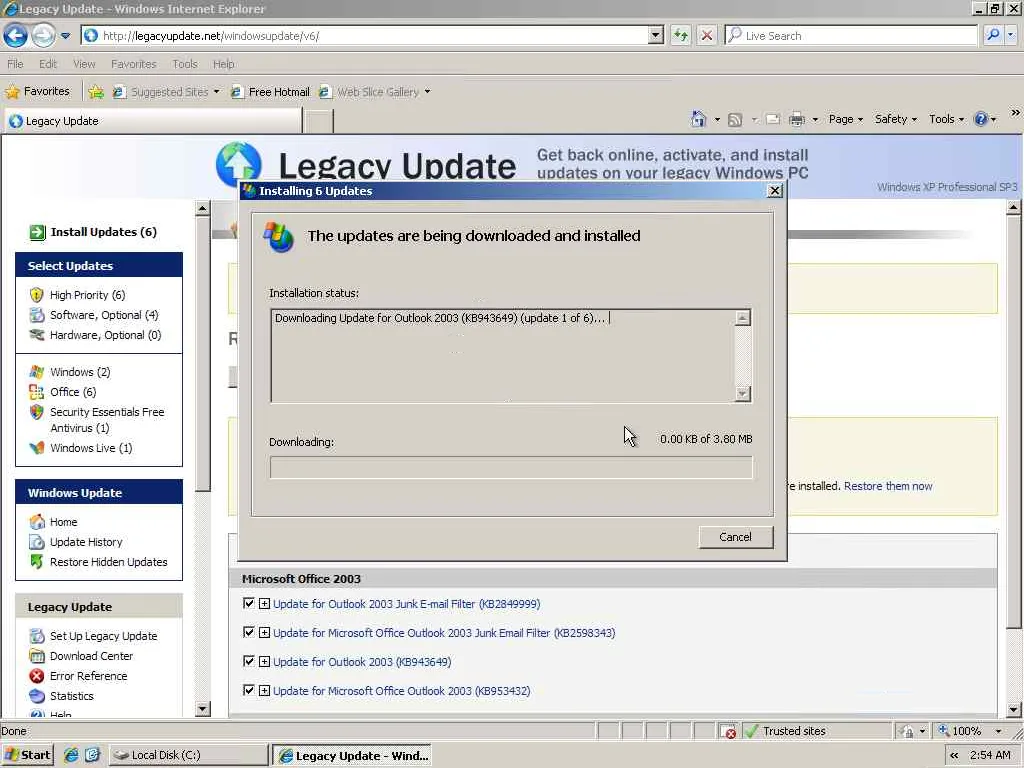Image resolution: width=1024 pixels, height=768 pixels.
Task: Click the address bar URL field
Action: pyautogui.click(x=375, y=35)
